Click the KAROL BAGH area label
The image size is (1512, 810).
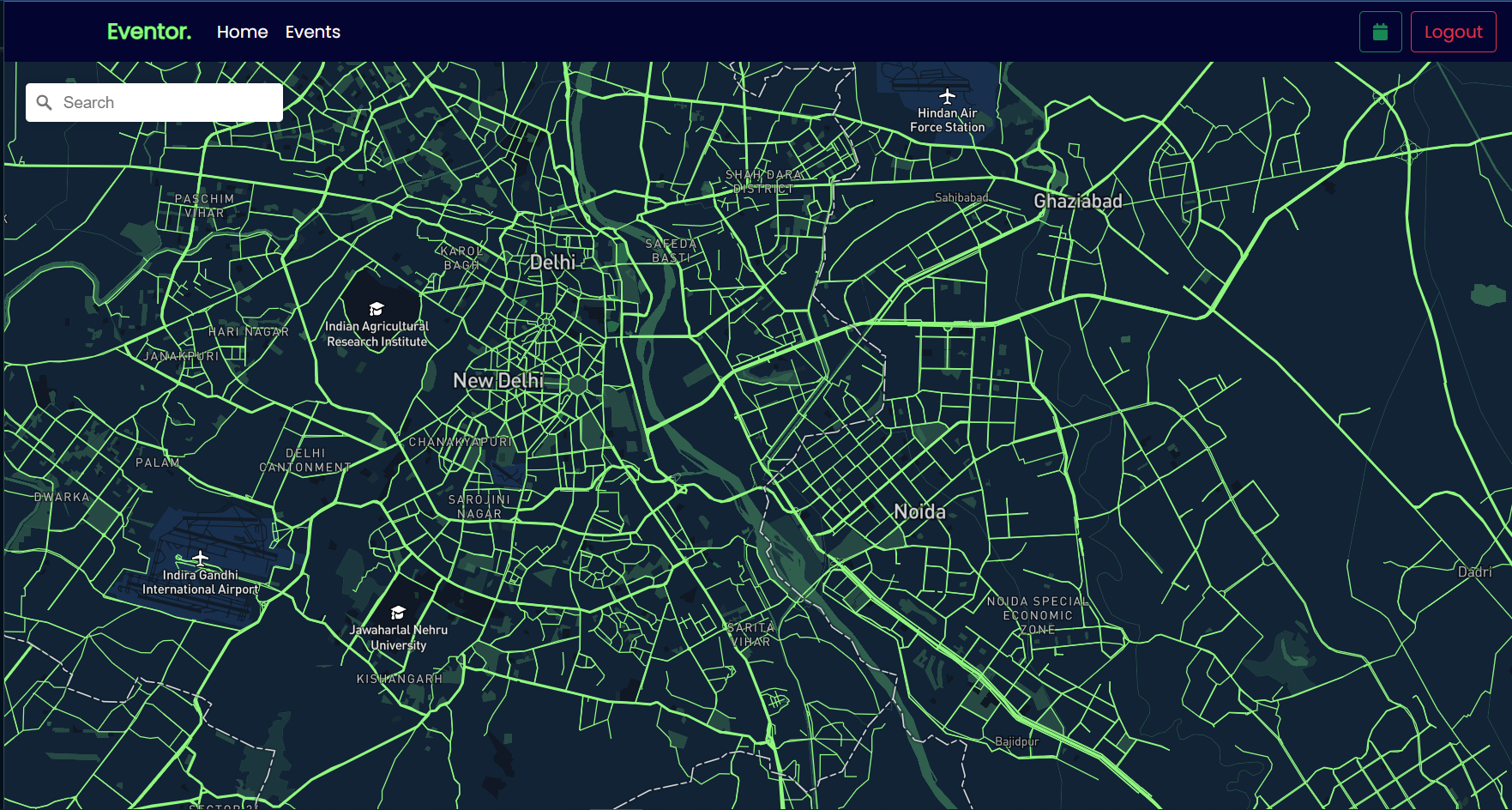click(461, 258)
